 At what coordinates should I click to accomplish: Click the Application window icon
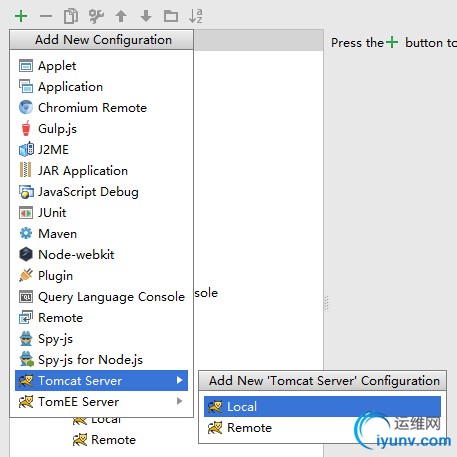26,87
